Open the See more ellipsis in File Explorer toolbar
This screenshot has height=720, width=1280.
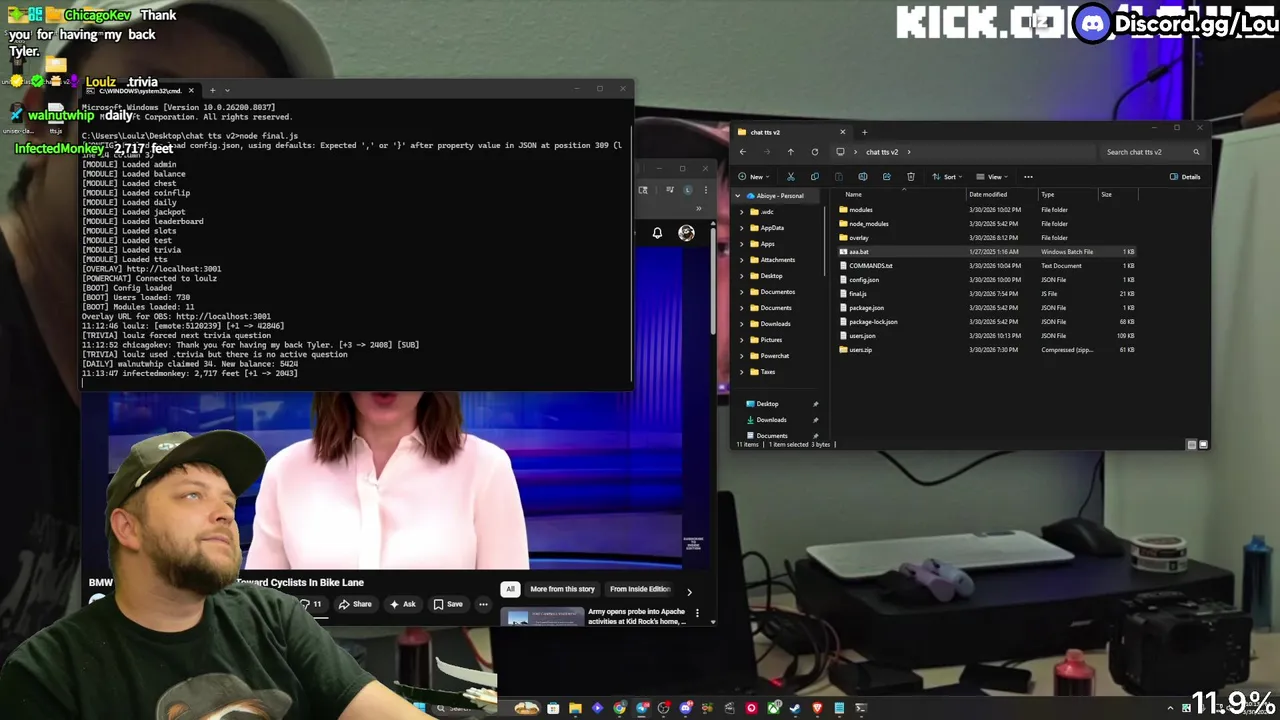(x=1028, y=177)
